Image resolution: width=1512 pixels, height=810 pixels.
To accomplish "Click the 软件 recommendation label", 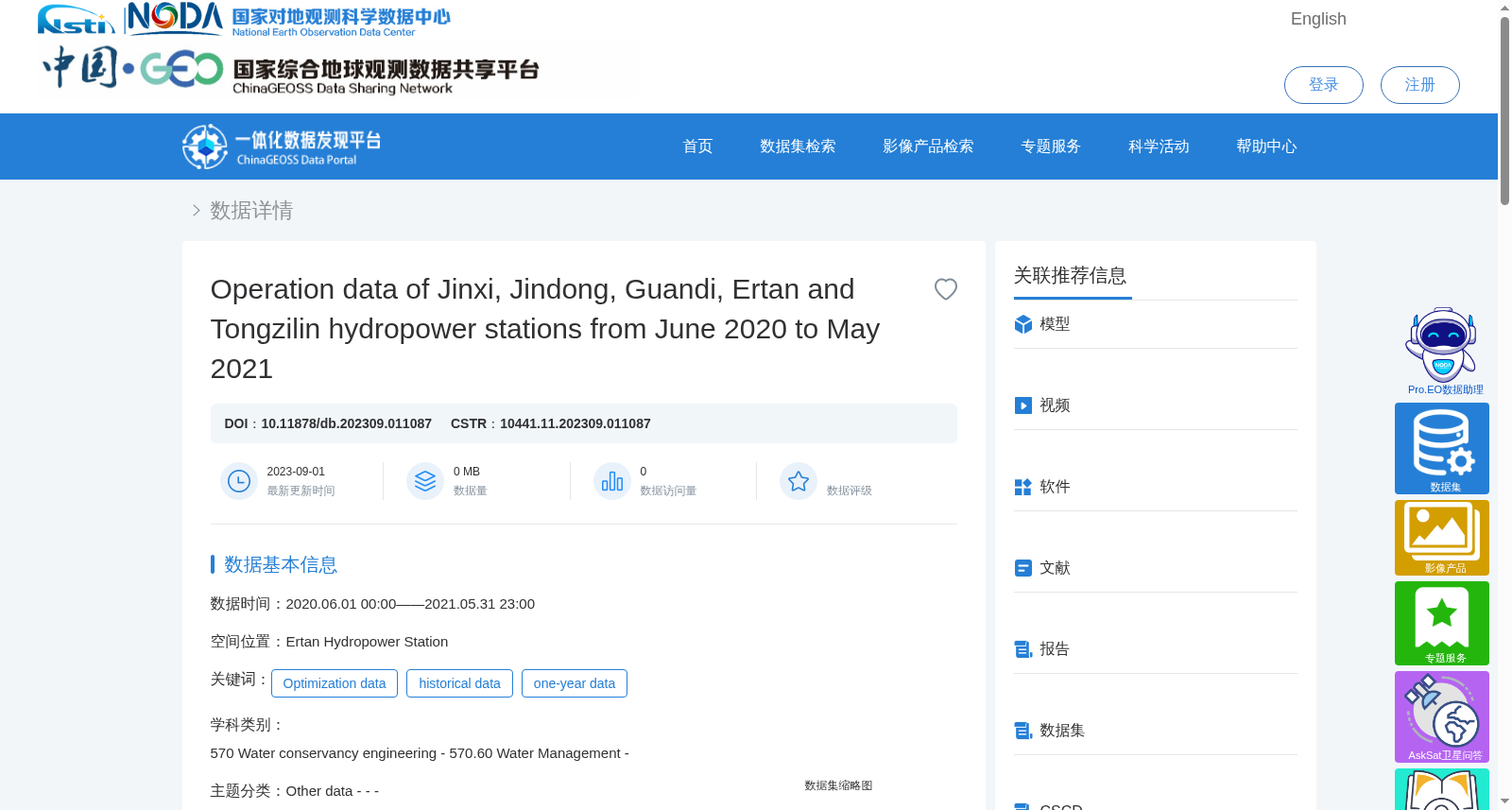I will click(1055, 487).
